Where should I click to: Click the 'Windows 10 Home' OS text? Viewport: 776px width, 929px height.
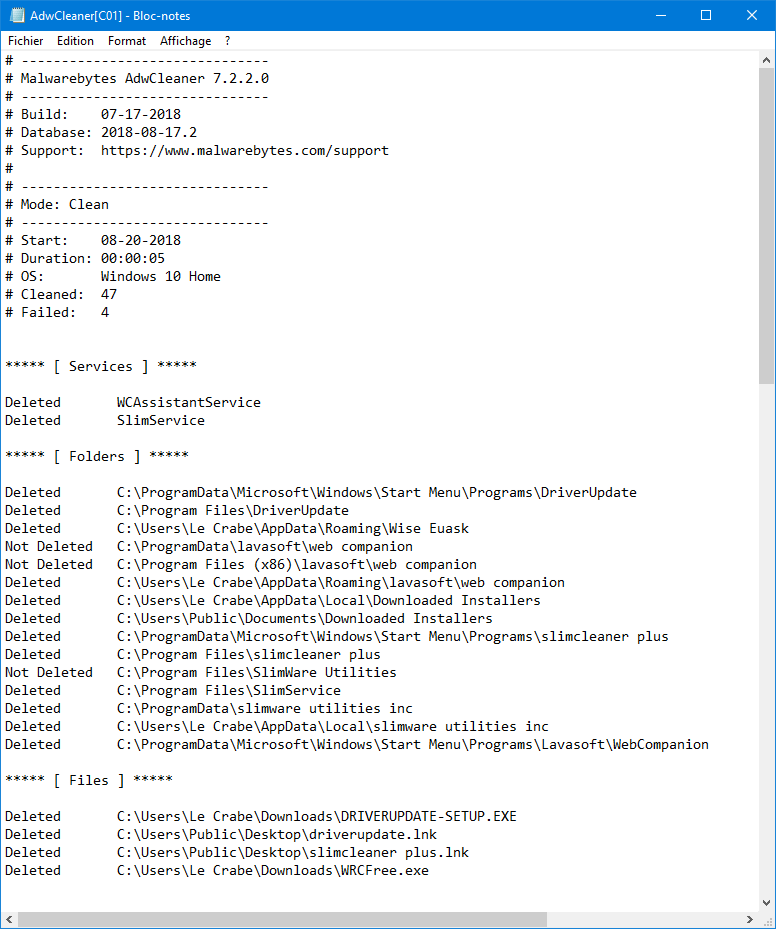(x=161, y=276)
